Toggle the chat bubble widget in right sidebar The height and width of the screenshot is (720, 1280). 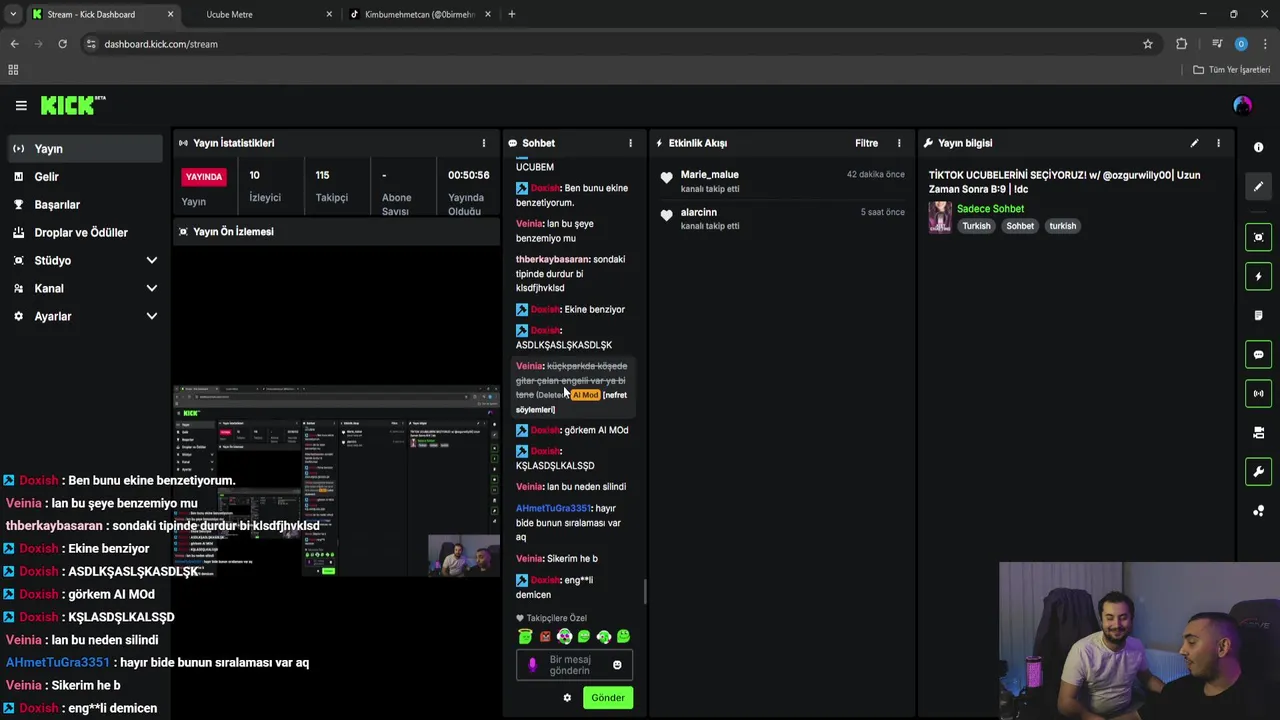tap(1258, 354)
